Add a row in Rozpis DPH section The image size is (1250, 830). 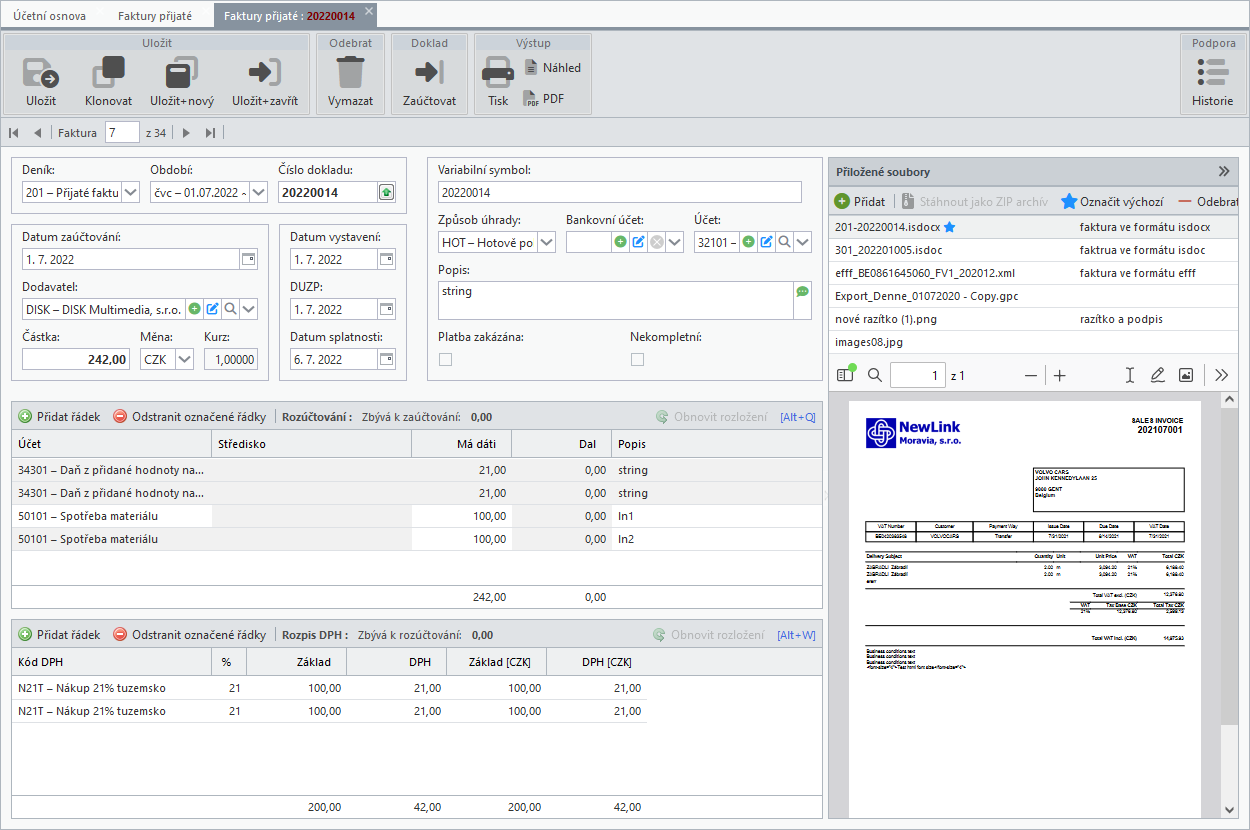60,634
